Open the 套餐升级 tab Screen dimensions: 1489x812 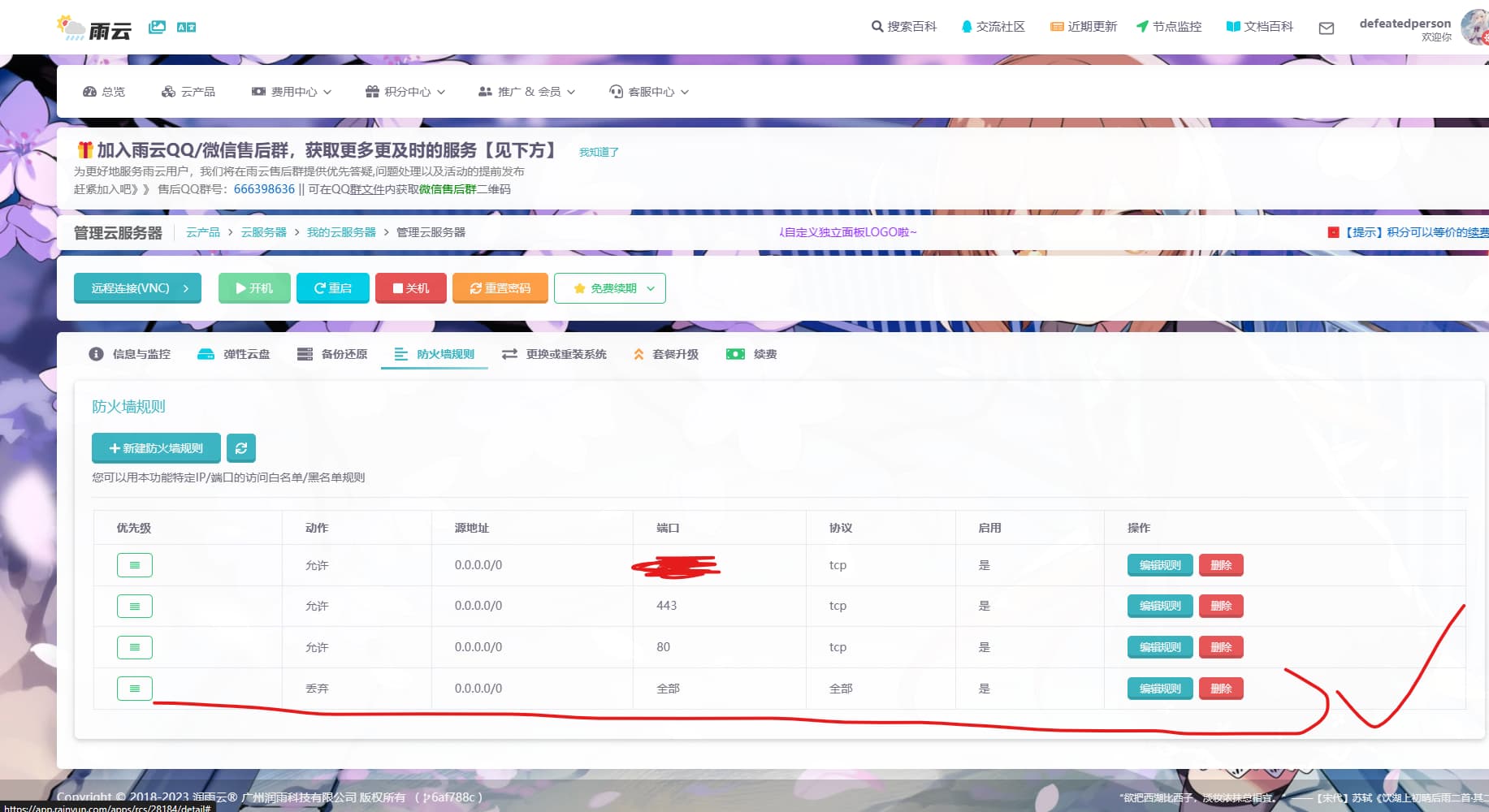[x=665, y=354]
